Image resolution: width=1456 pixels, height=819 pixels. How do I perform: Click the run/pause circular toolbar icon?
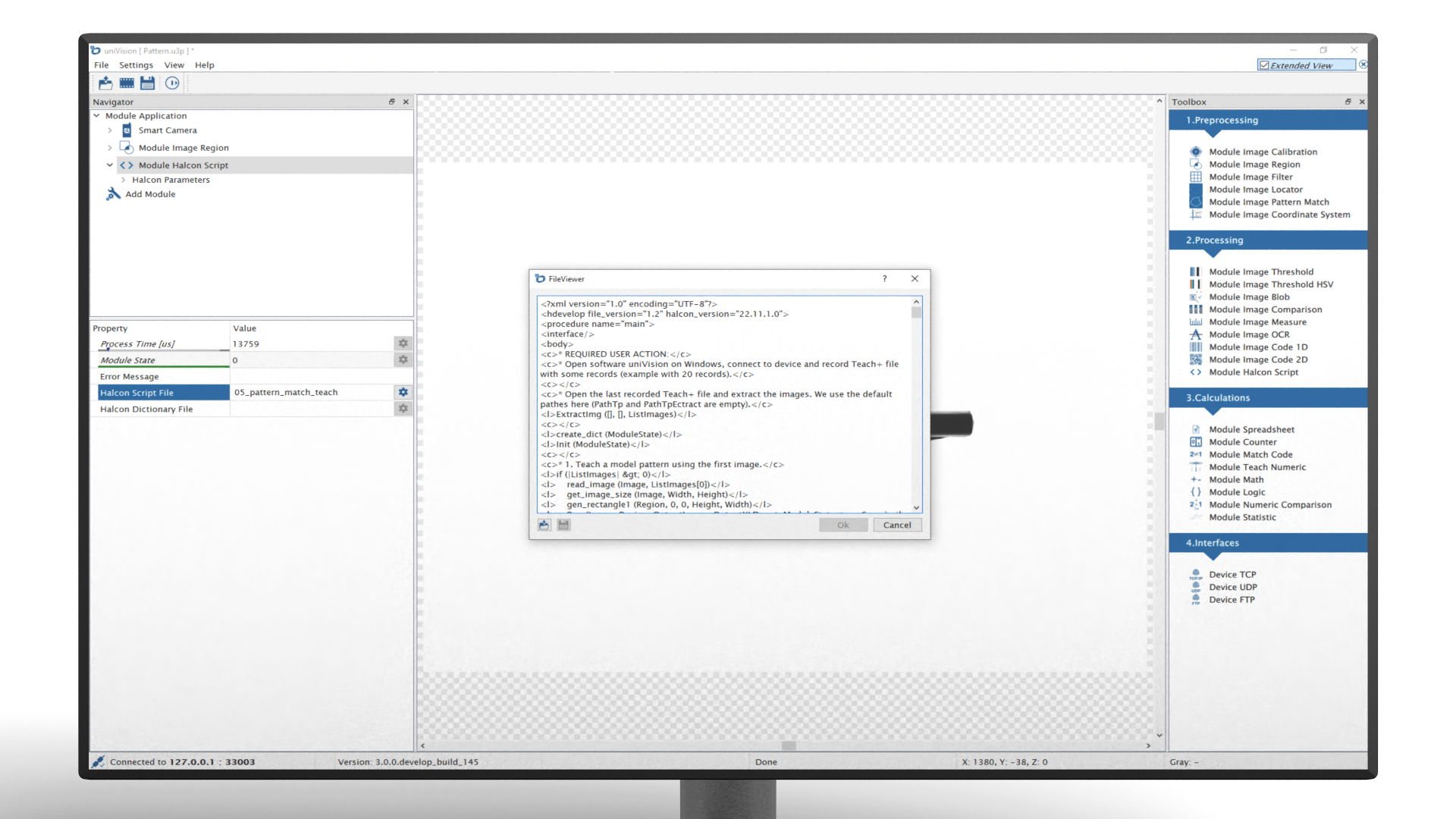tap(172, 83)
